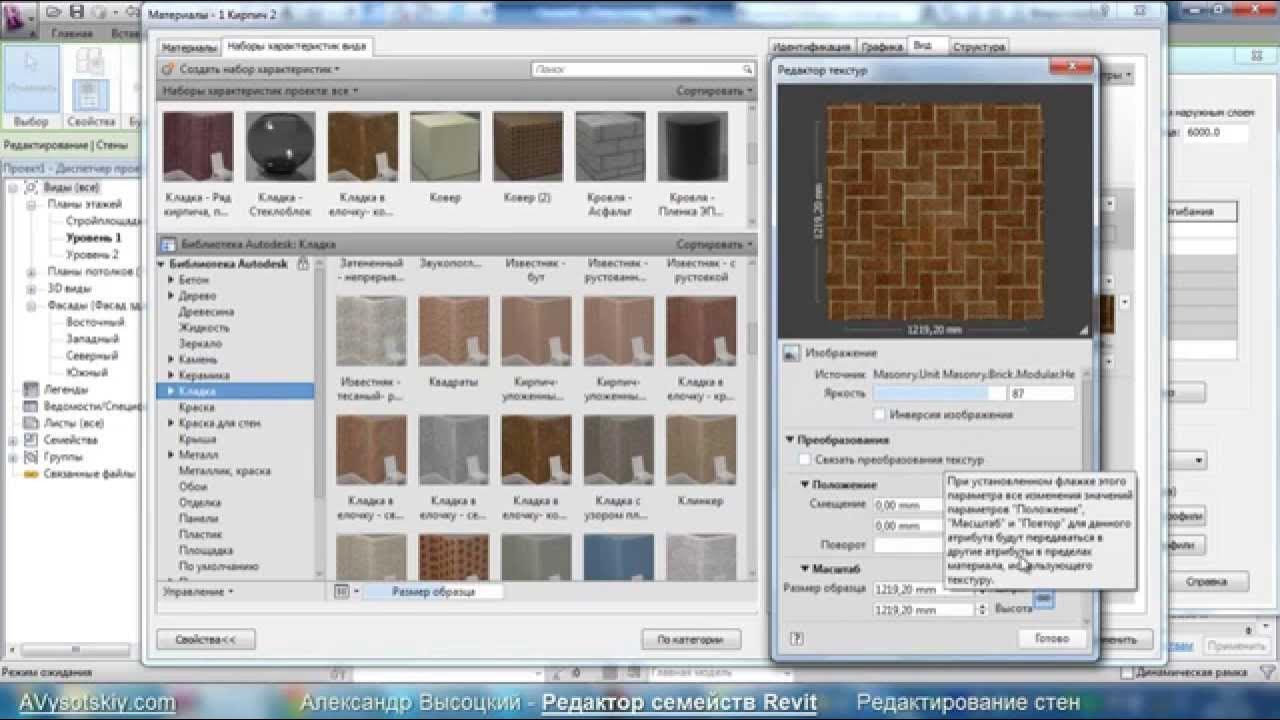The image size is (1280, 720).
Task: Select Кладка - Ряд кирпича thumbnail
Action: [x=198, y=147]
